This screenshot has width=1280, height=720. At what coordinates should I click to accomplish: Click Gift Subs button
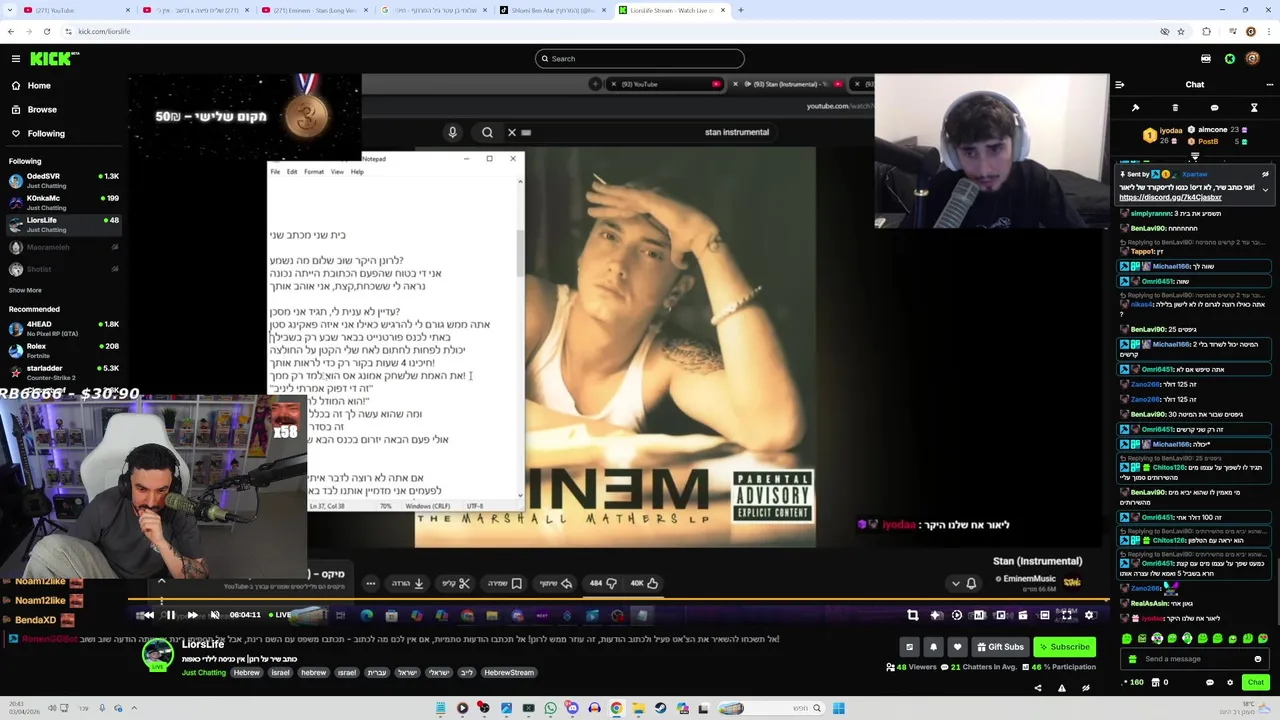1000,647
